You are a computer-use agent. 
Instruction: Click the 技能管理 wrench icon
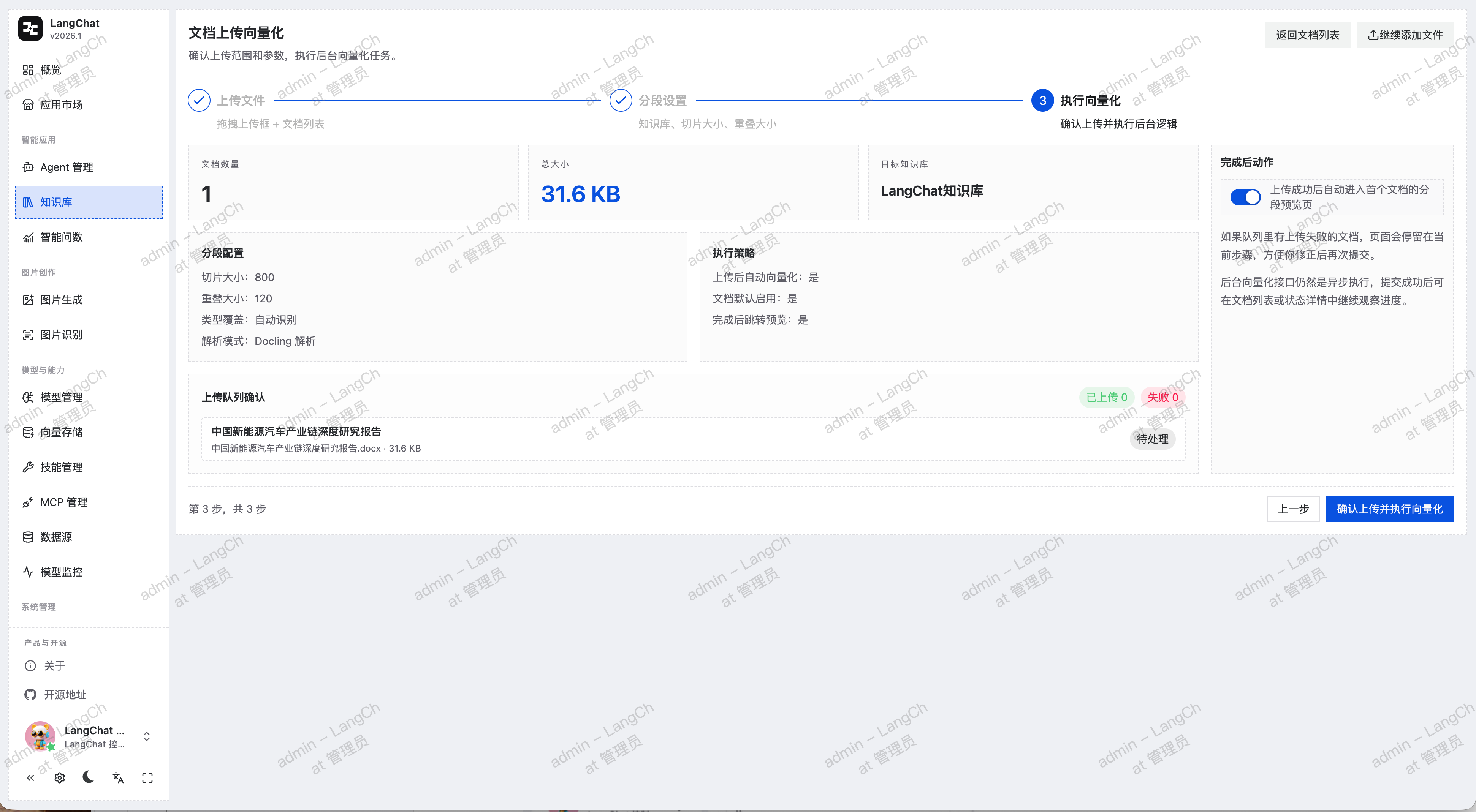[x=28, y=467]
